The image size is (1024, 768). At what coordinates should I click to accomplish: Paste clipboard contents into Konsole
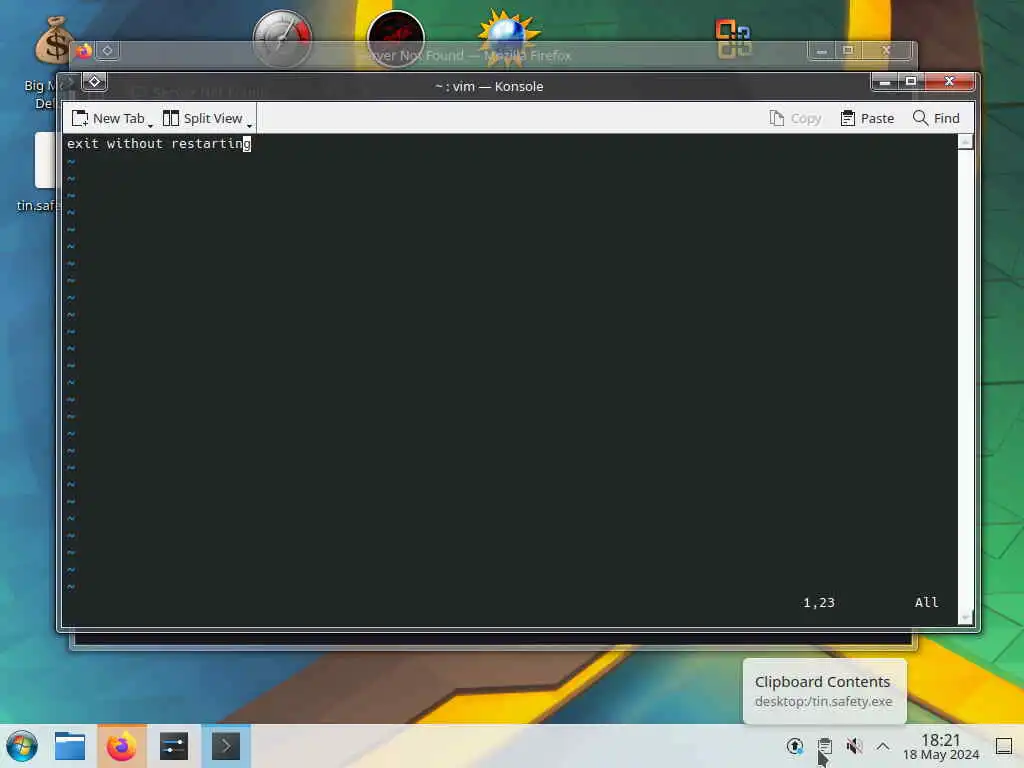point(867,118)
